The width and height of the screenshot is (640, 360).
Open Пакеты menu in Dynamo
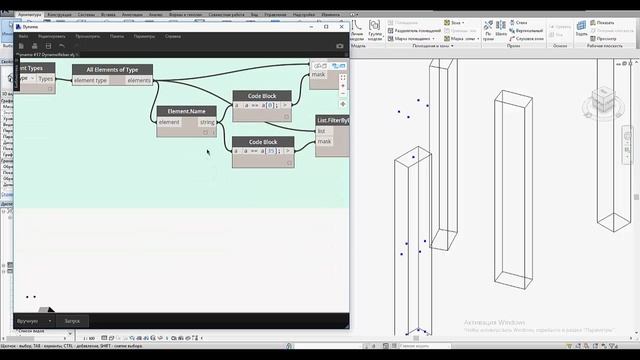117,36
